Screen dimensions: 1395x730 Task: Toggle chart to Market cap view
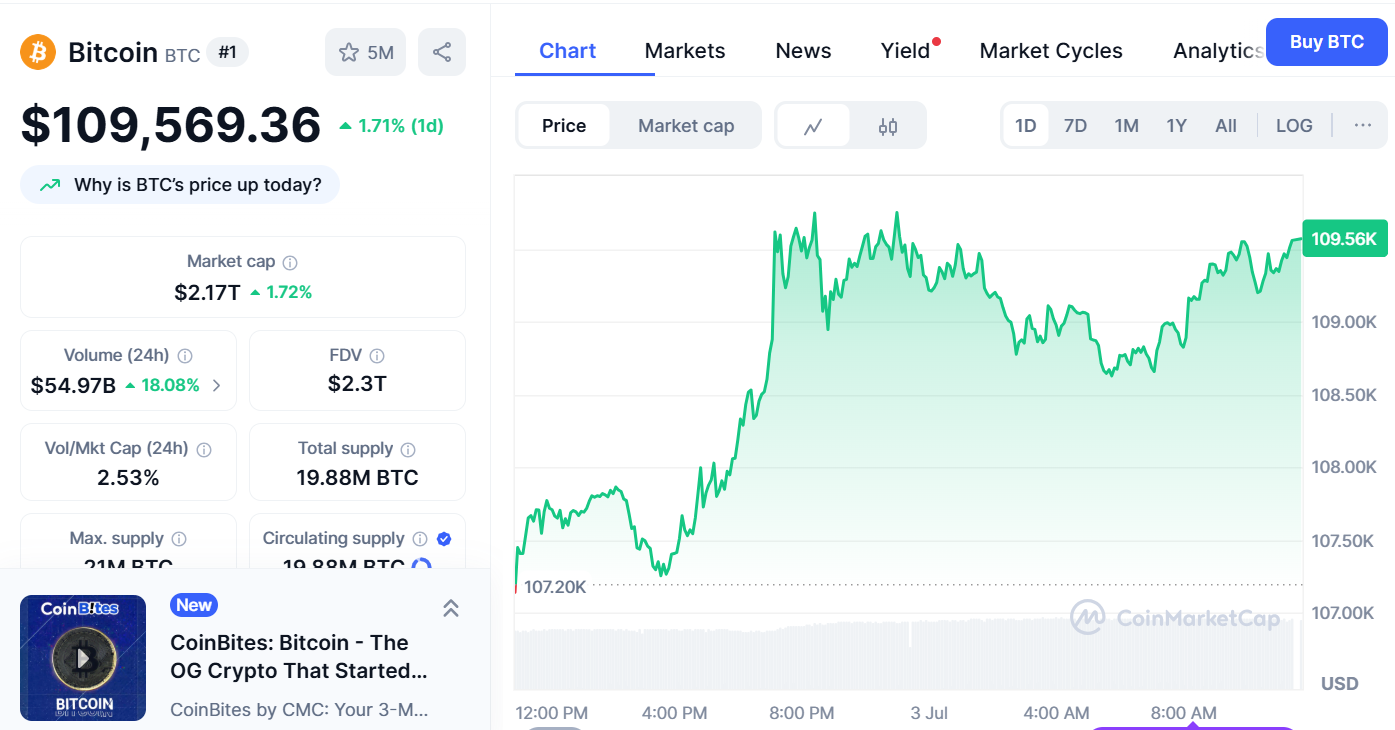pos(686,126)
